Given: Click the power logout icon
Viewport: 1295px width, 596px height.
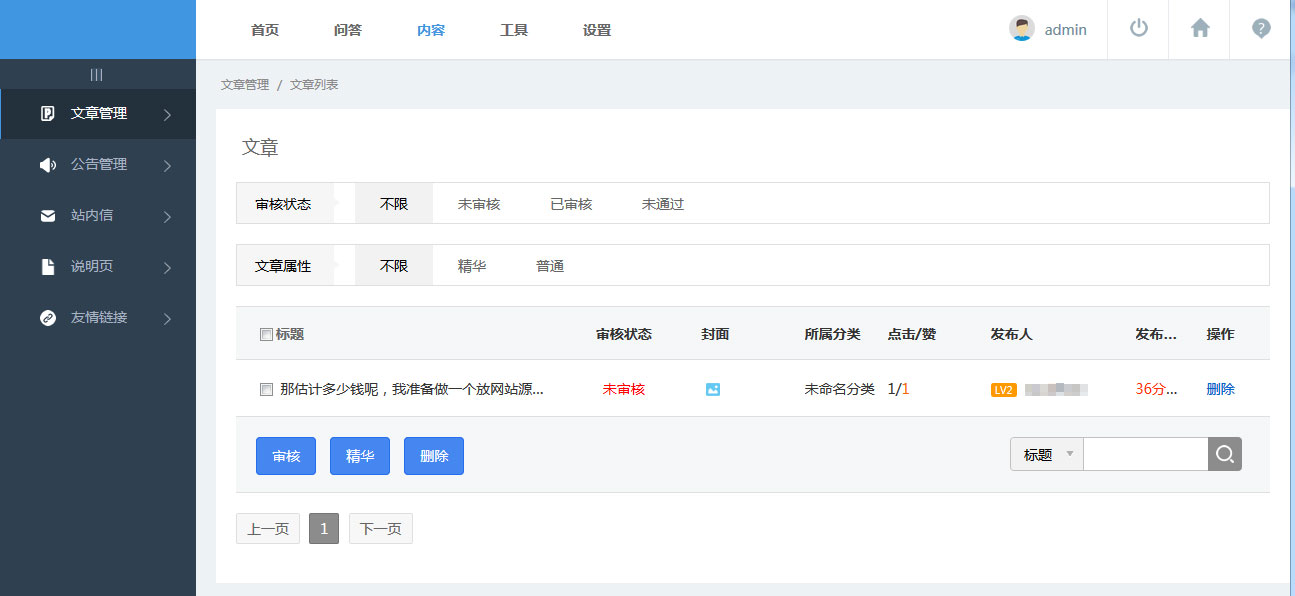Looking at the screenshot, I should click(x=1138, y=29).
